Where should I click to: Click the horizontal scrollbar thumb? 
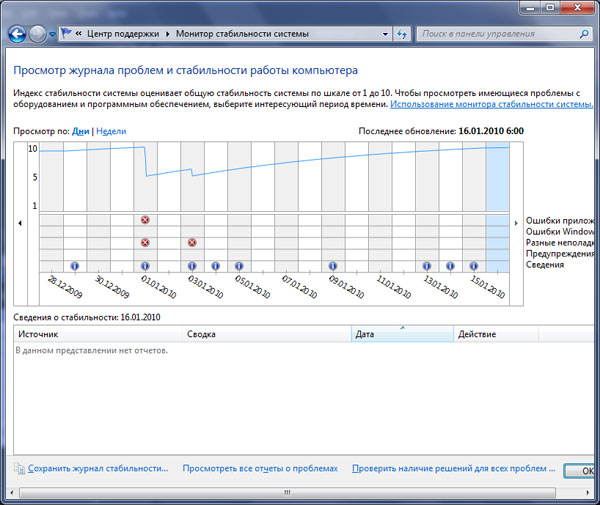[287, 493]
